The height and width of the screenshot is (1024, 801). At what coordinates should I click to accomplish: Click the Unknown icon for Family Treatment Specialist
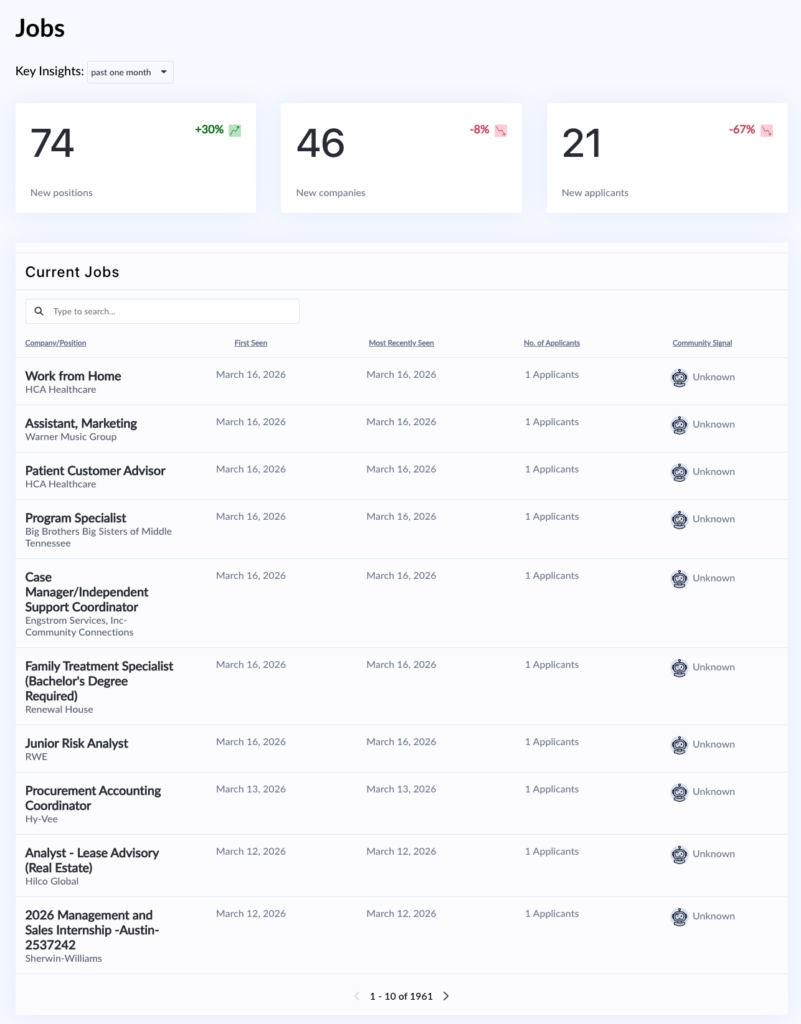pyautogui.click(x=679, y=667)
